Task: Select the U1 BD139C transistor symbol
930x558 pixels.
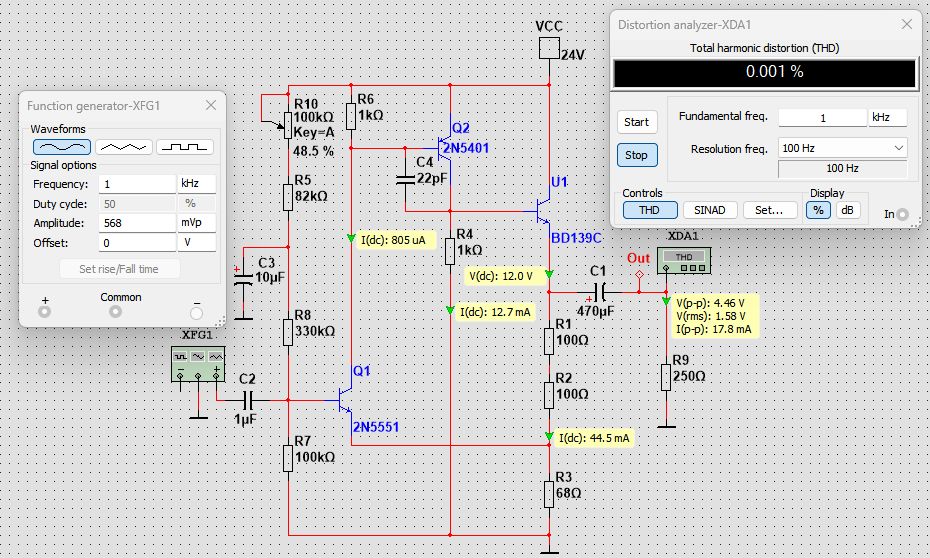Action: tap(542, 211)
